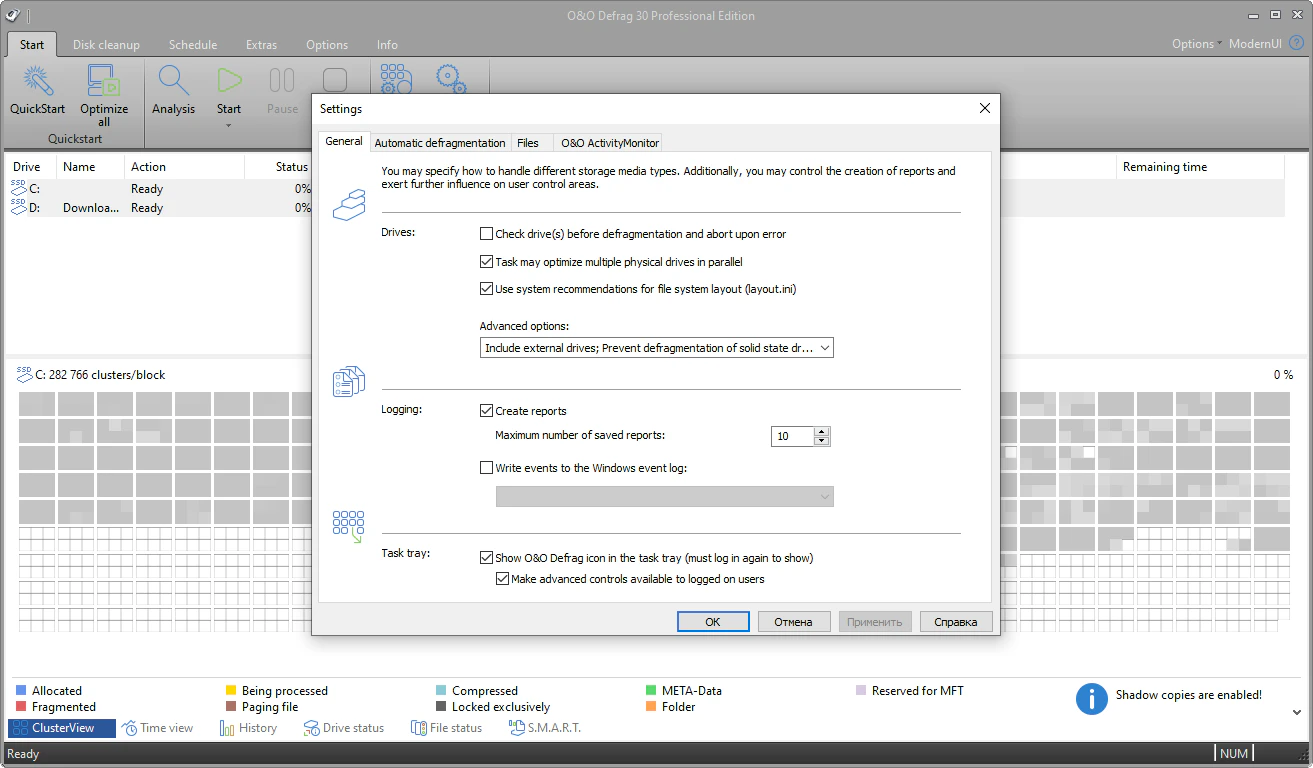Viewport: 1313px width, 768px height.
Task: Click the Применить apply button
Action: click(875, 621)
